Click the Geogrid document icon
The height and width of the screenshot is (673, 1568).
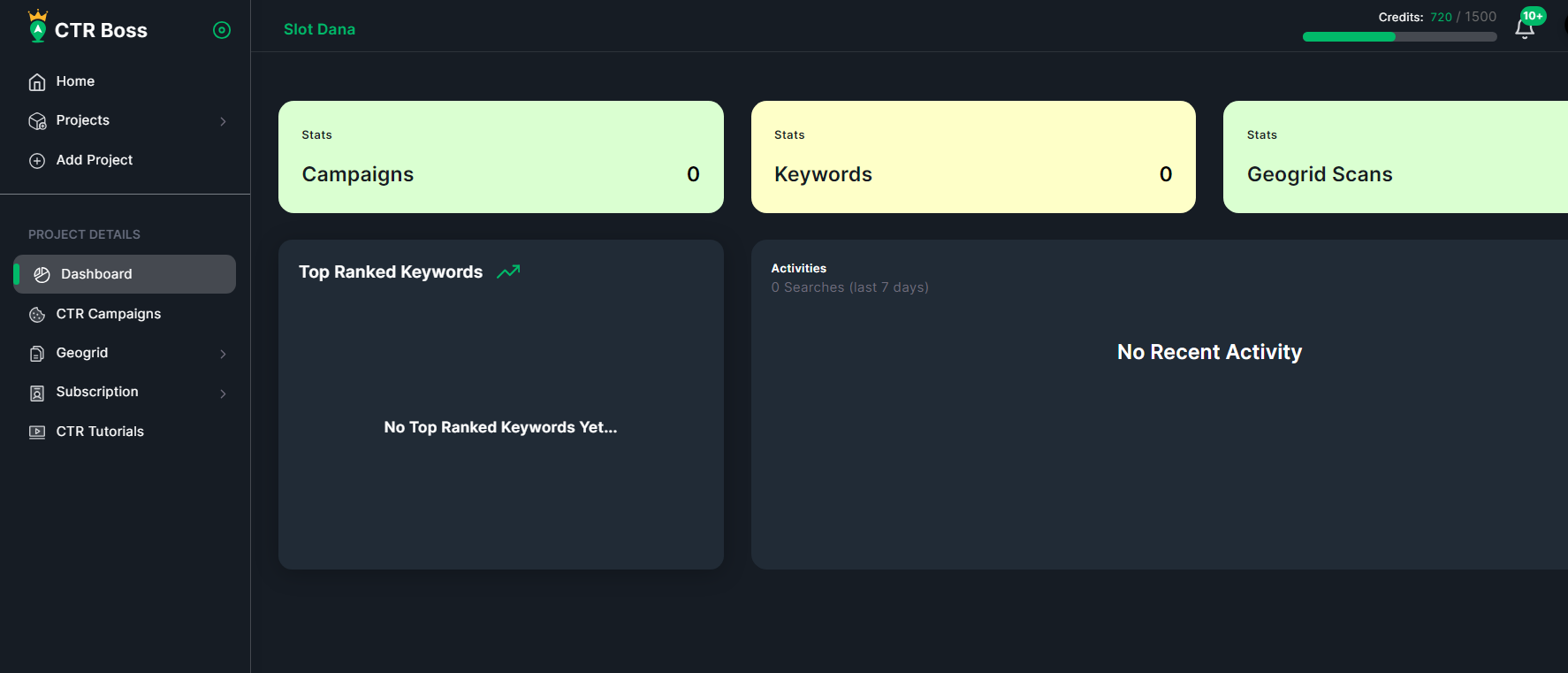[37, 354]
